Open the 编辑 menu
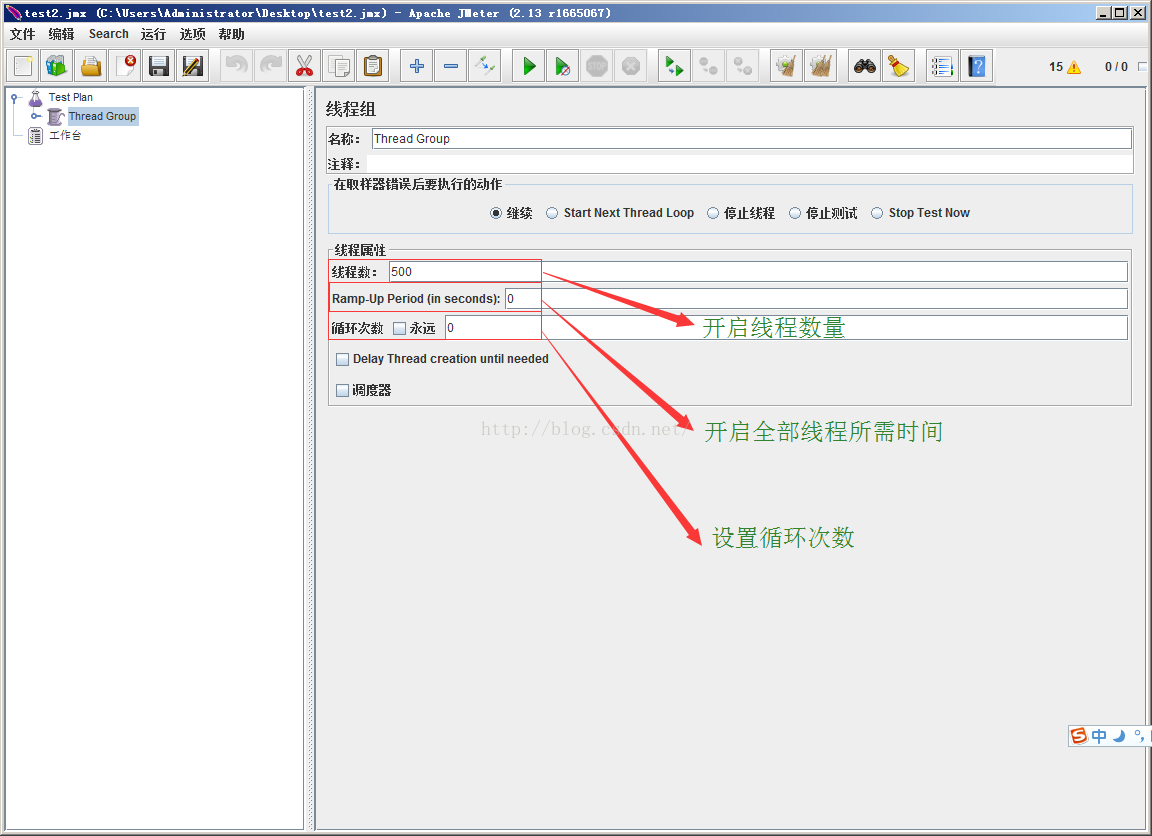The height and width of the screenshot is (836, 1152). point(61,34)
